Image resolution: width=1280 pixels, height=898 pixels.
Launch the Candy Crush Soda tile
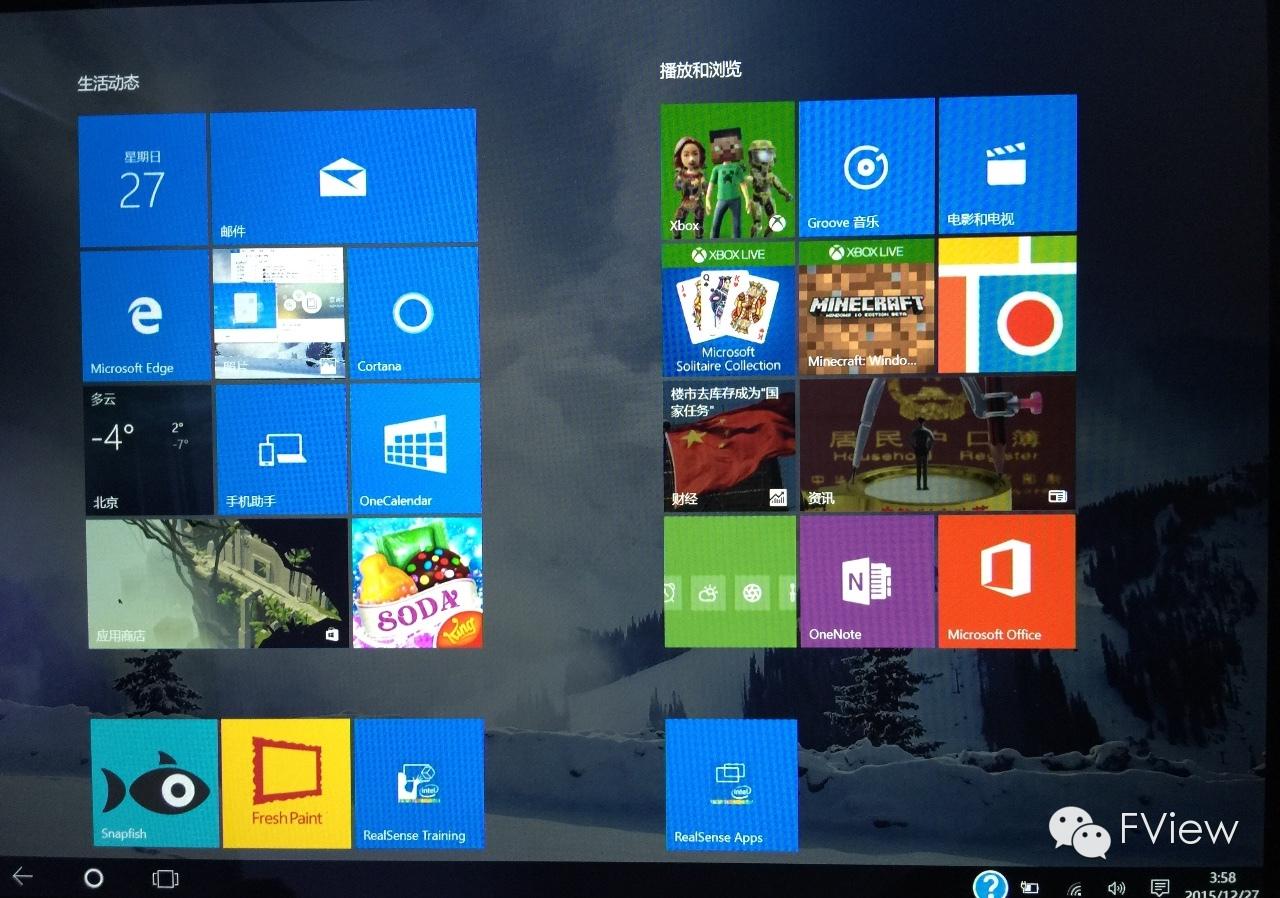(417, 582)
